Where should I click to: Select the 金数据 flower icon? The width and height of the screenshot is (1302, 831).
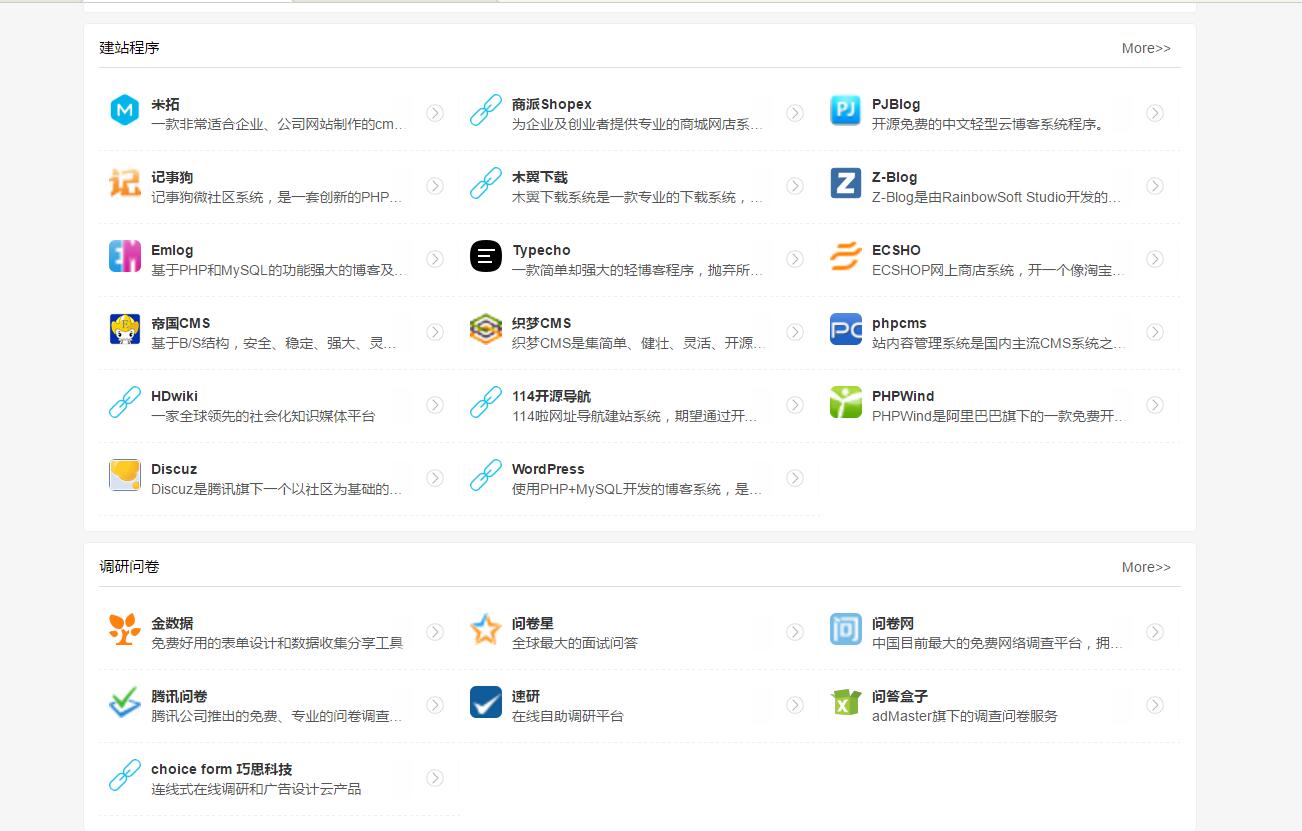click(123, 631)
